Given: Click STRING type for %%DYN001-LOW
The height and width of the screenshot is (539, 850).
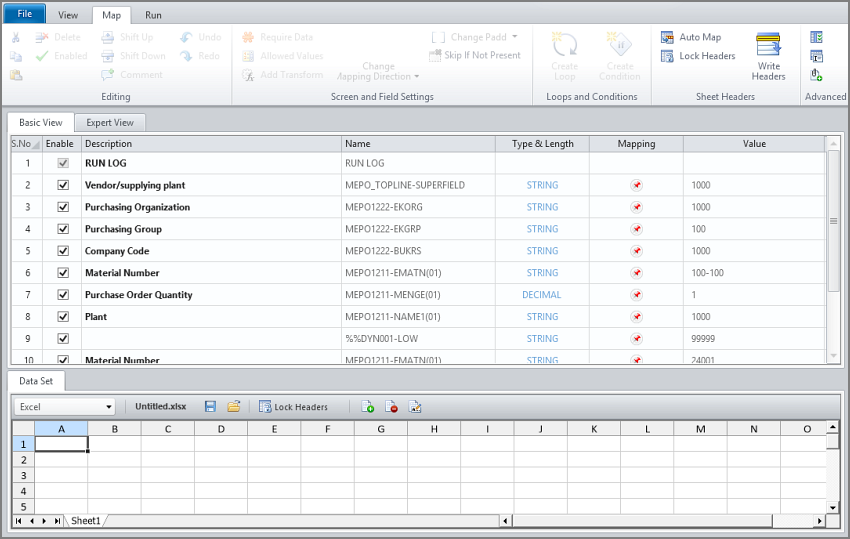Looking at the screenshot, I should [542, 339].
